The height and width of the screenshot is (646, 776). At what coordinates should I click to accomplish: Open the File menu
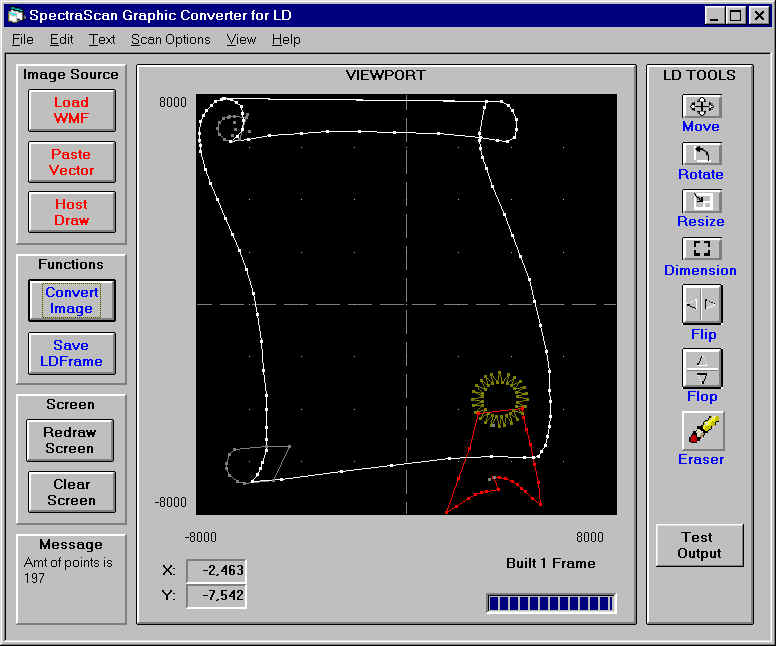click(23, 40)
